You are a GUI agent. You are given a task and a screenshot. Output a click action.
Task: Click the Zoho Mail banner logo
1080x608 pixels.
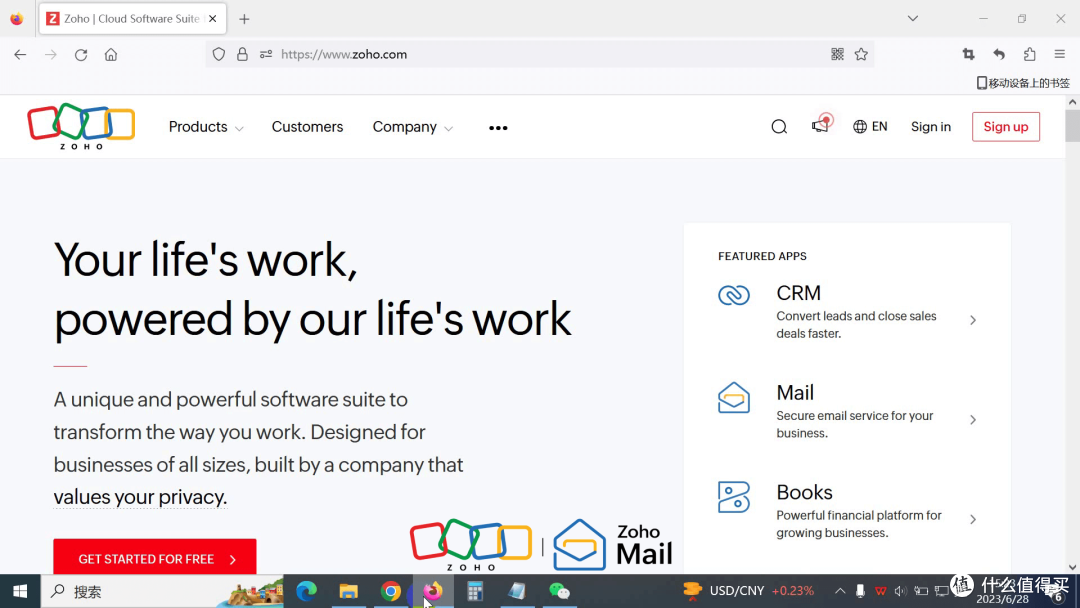pos(541,545)
